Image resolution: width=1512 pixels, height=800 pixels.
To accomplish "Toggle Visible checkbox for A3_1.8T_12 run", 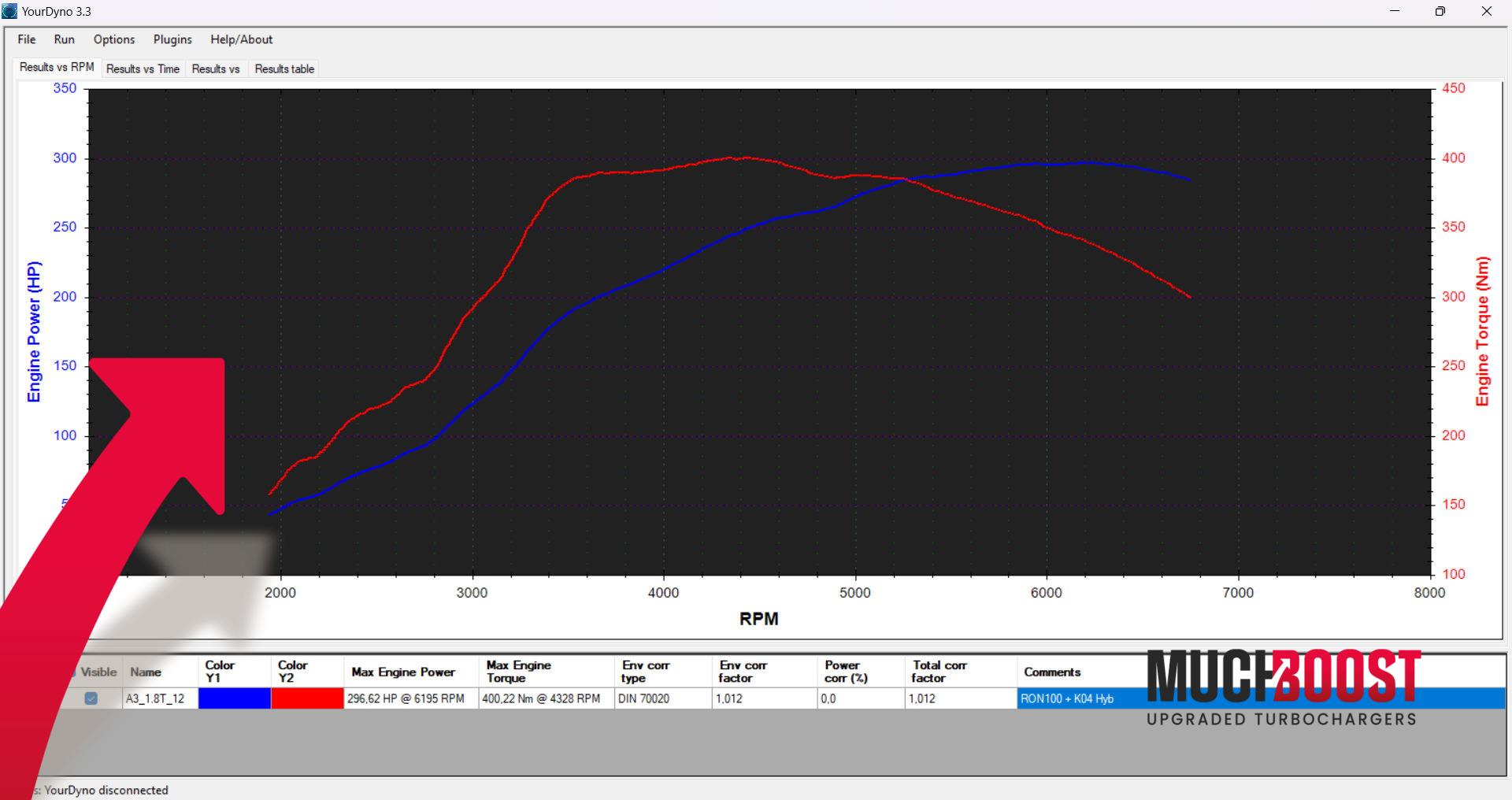I will pyautogui.click(x=91, y=698).
